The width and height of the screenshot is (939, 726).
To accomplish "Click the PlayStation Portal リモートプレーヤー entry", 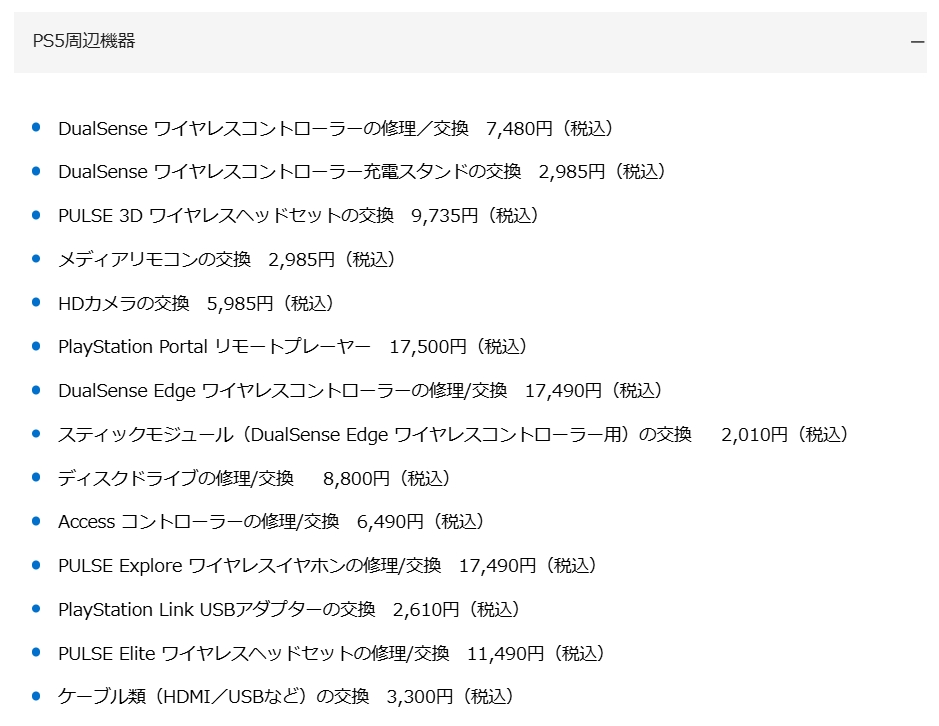I will tap(214, 347).
